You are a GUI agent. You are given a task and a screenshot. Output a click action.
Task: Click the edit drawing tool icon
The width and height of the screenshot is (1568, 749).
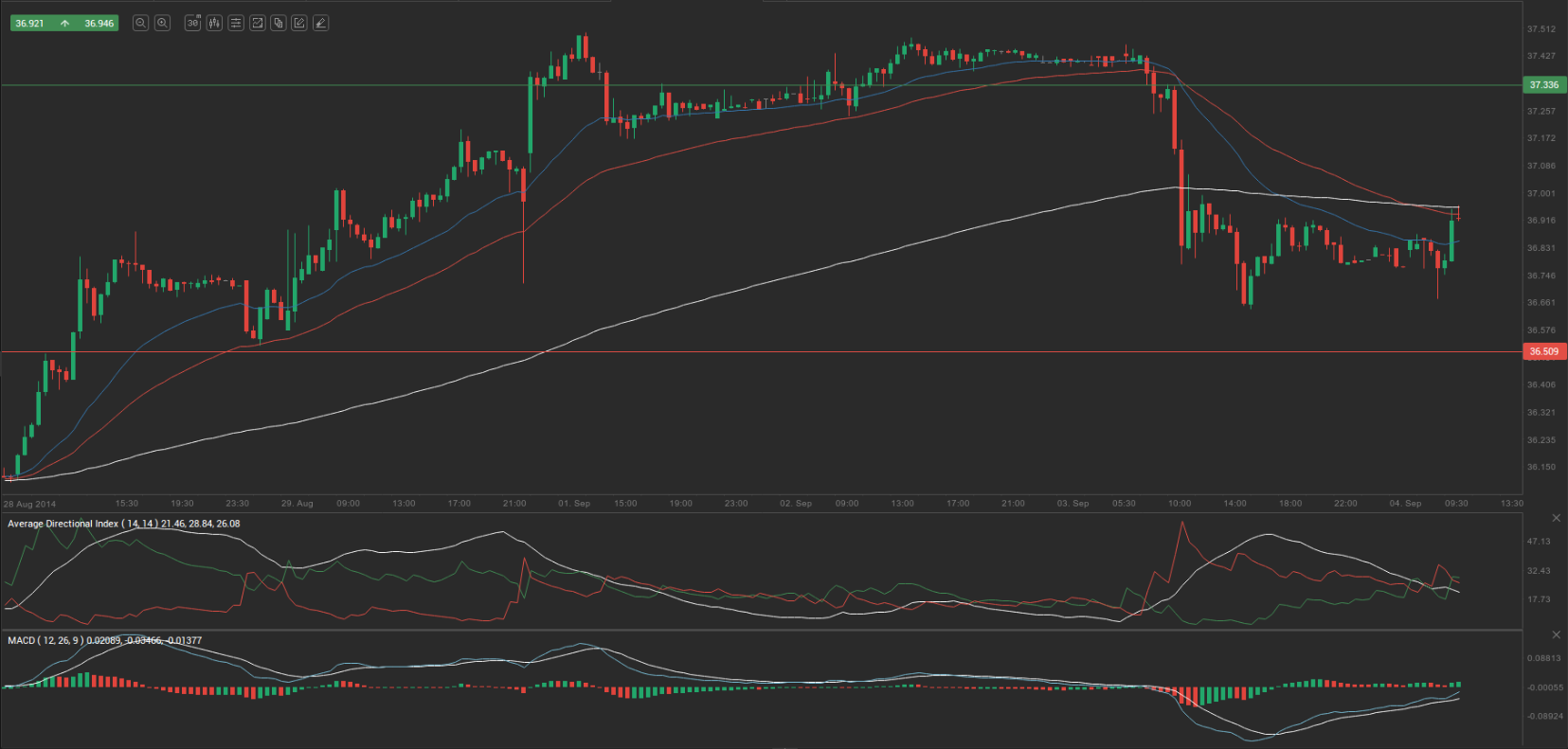(x=299, y=23)
